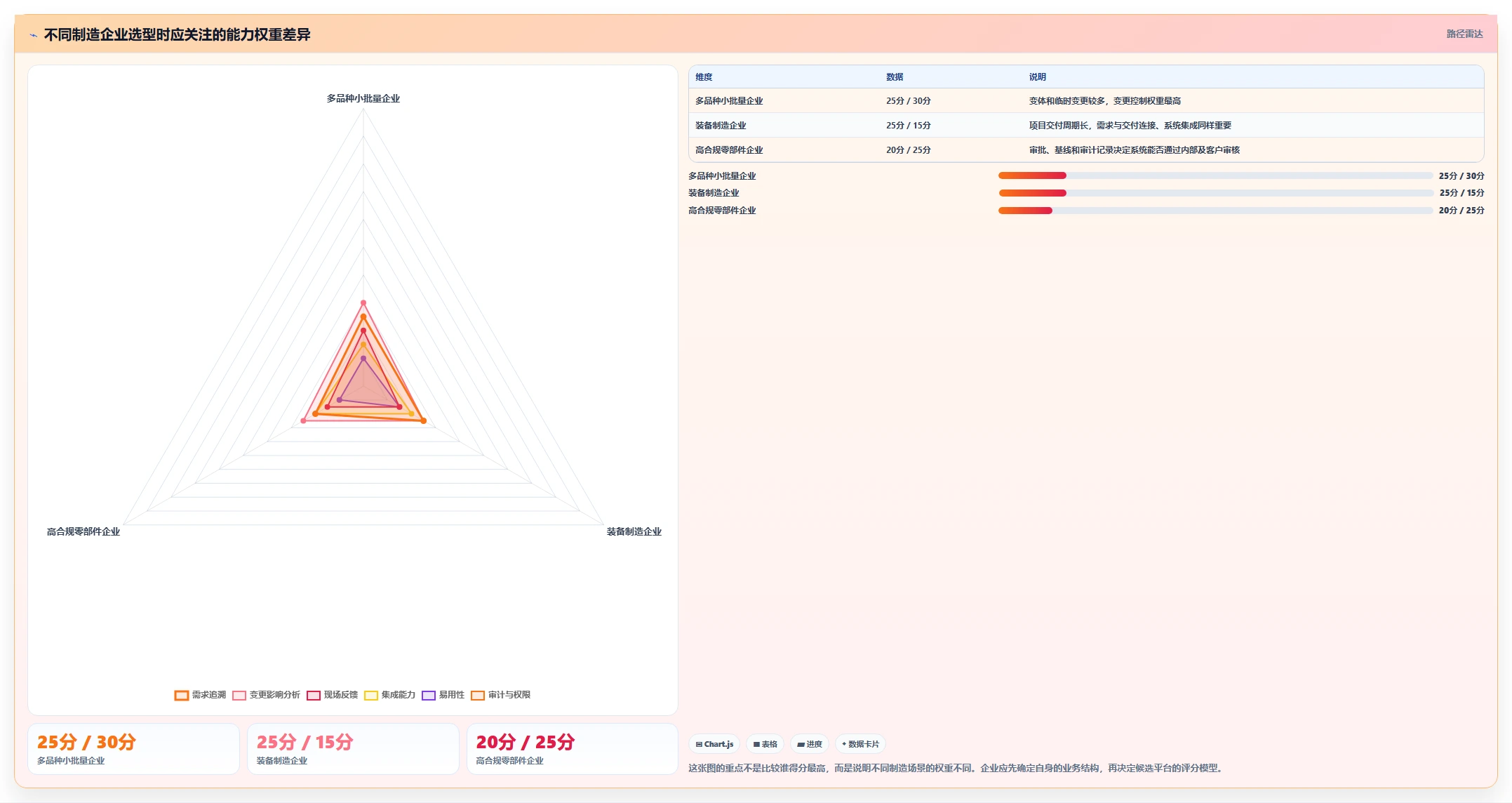Open the 25分 / 30分 data card
Viewport: 1512px width, 803px height.
click(133, 749)
